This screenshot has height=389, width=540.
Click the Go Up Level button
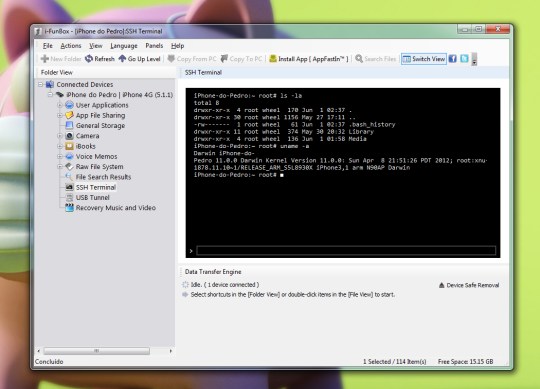pos(139,59)
